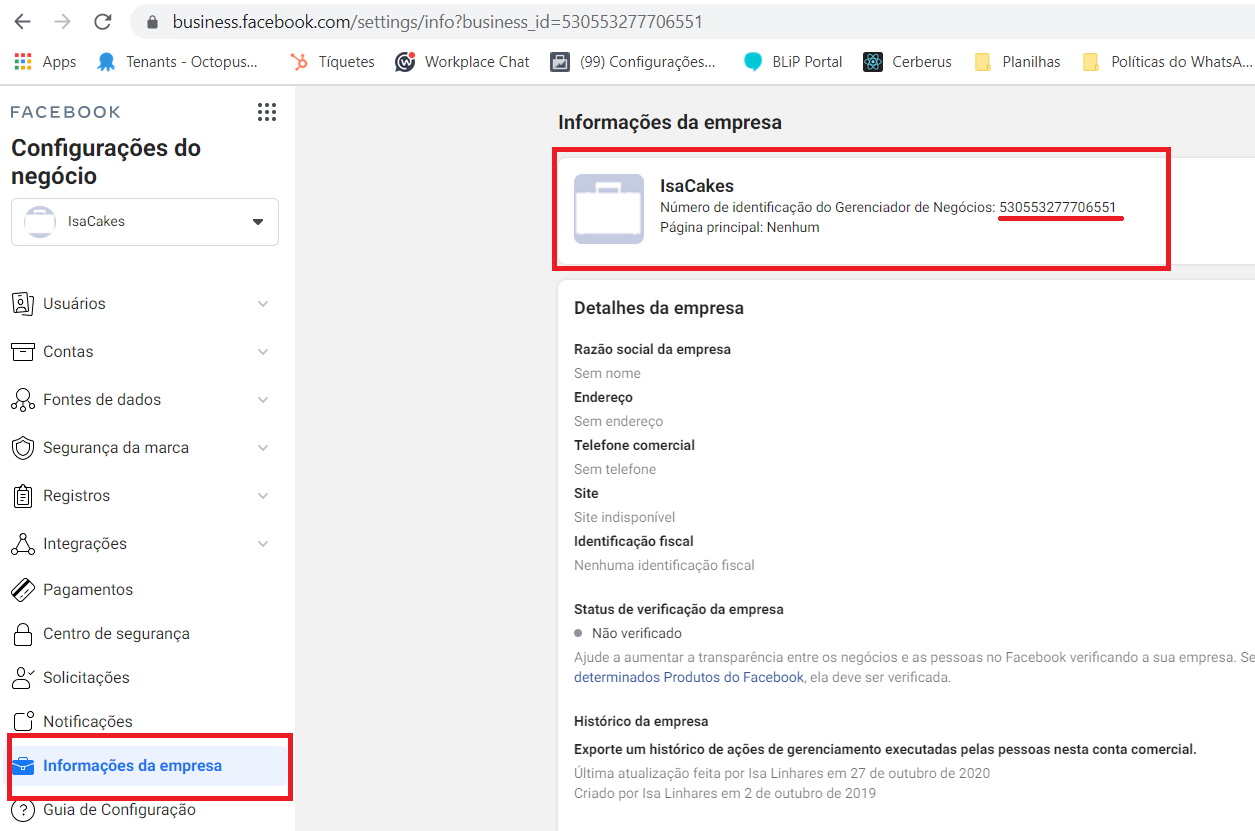Expand the Fontes de dados chevron
This screenshot has width=1255, height=831.
[x=263, y=400]
